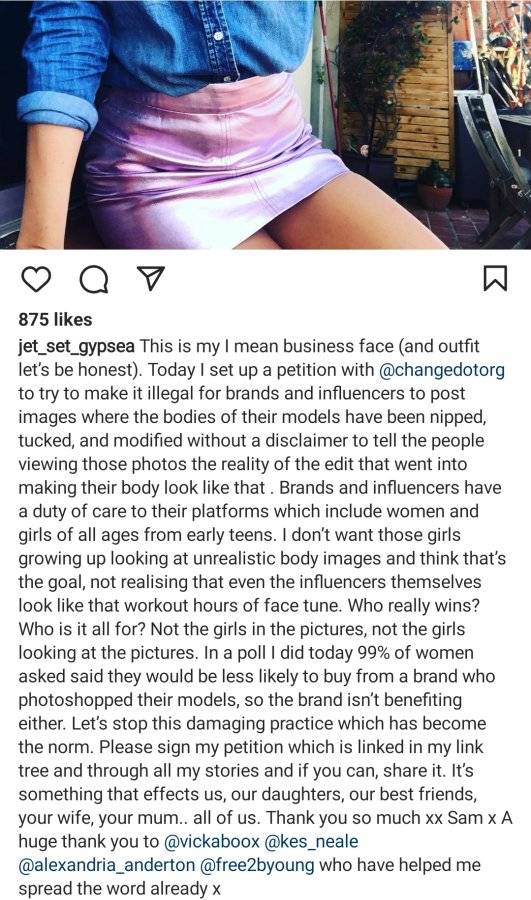Tap the heart like icon
The image size is (531, 900).
pyautogui.click(x=37, y=279)
